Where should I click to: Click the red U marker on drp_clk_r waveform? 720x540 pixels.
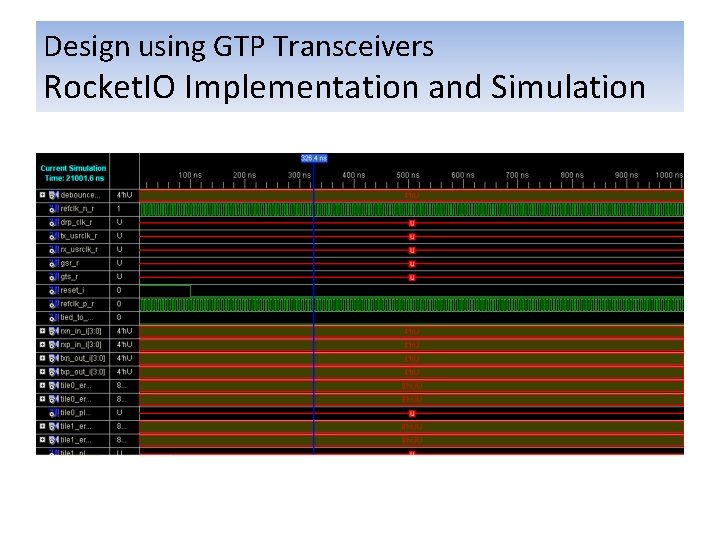tap(412, 223)
